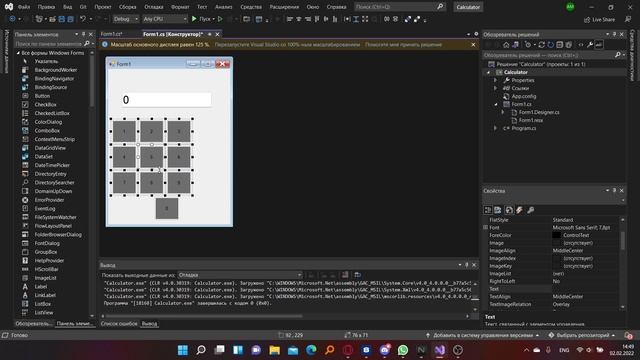The width and height of the screenshot is (640, 360).
Task: Expand the Form1.Designer.cs node
Action: [x=503, y=112]
